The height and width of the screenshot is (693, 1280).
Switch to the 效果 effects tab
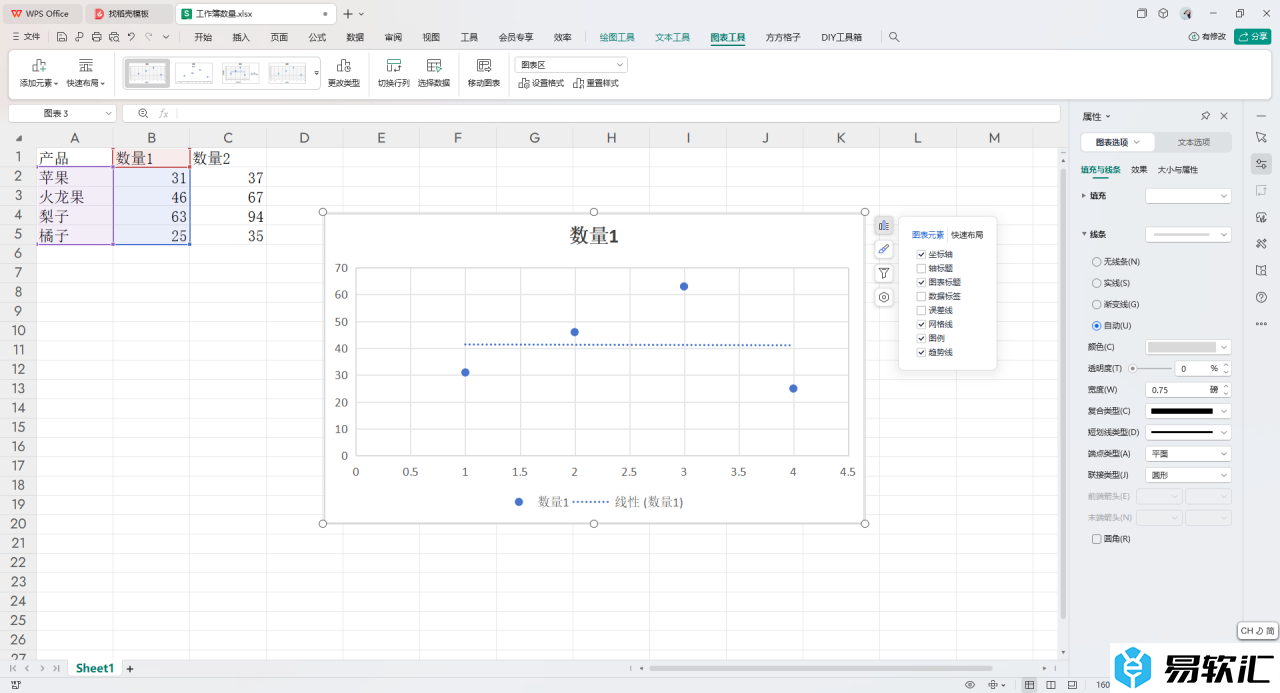click(x=1139, y=170)
